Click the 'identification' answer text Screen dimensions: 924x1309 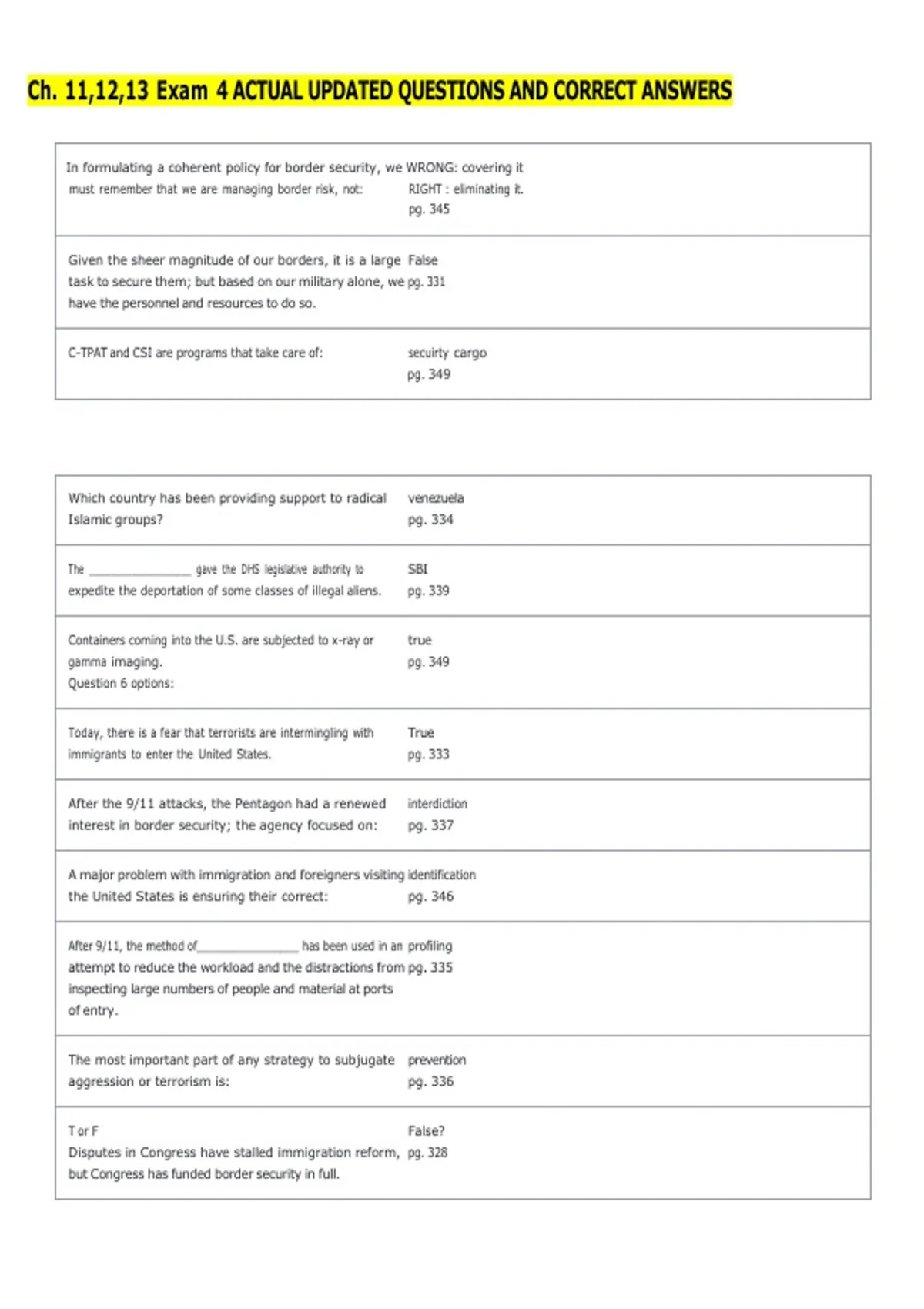click(442, 875)
